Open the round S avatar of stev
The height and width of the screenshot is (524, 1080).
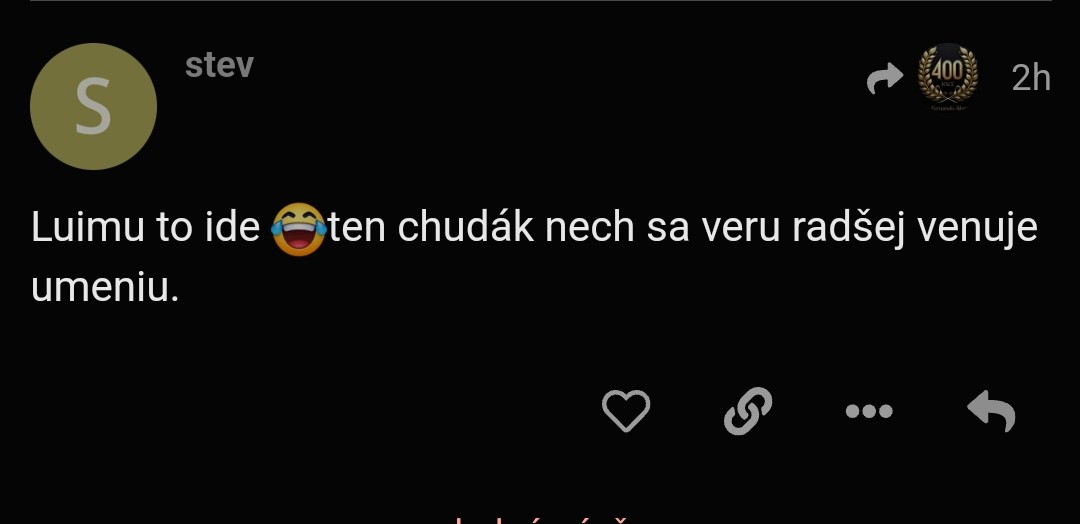[94, 106]
